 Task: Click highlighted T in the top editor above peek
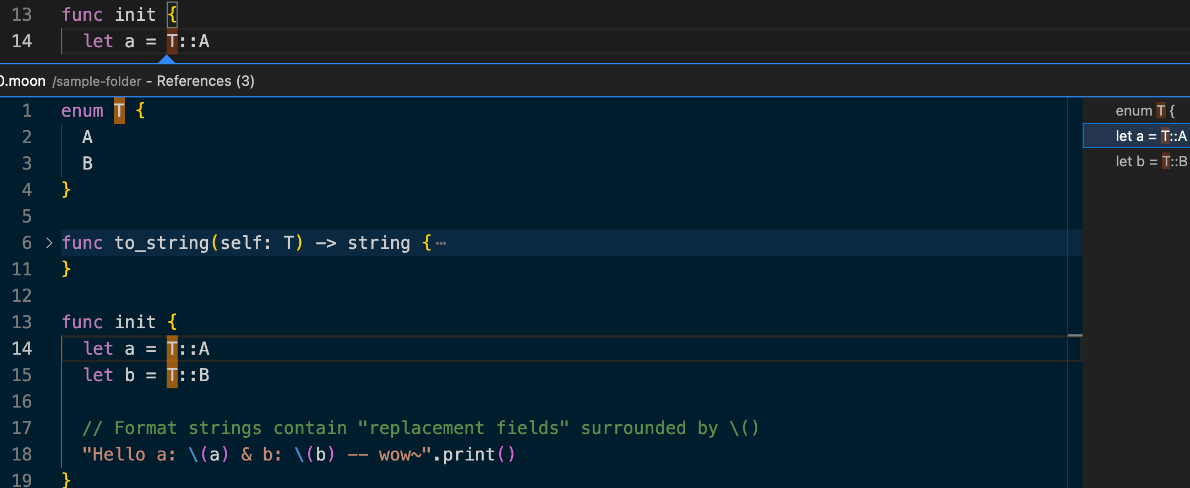(x=172, y=41)
